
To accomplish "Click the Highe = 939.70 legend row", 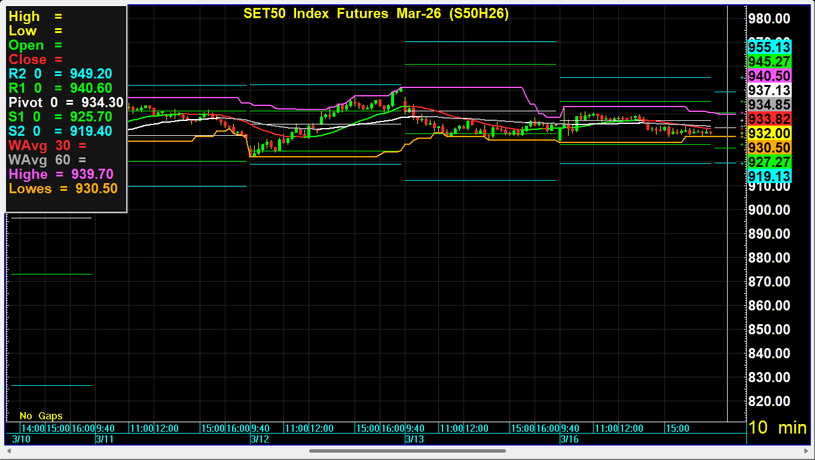I will 66,173.
